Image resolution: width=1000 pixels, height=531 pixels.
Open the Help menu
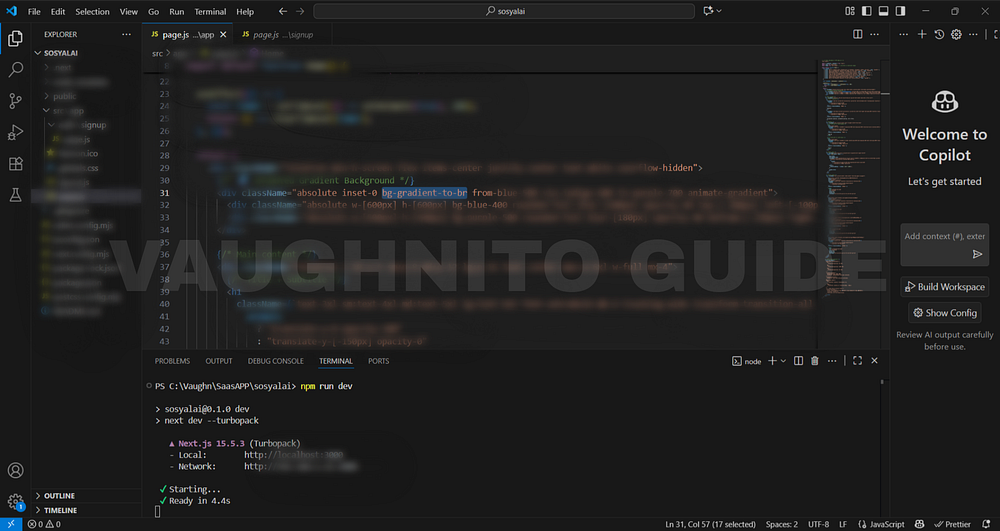point(245,11)
